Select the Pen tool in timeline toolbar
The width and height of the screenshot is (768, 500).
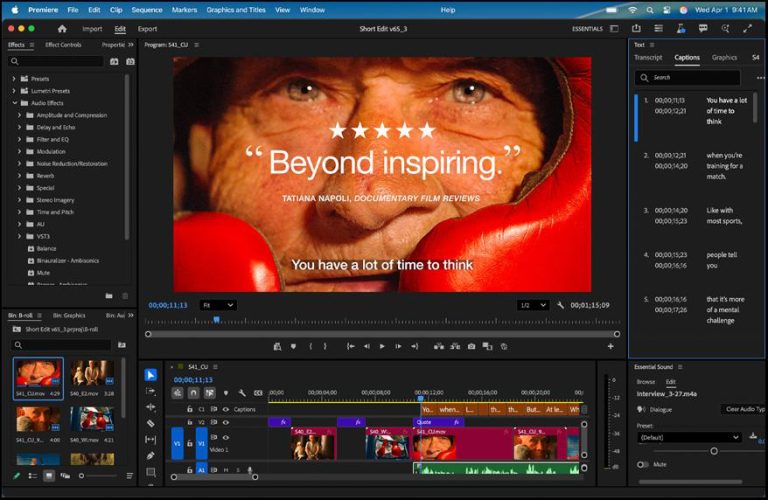click(x=151, y=455)
